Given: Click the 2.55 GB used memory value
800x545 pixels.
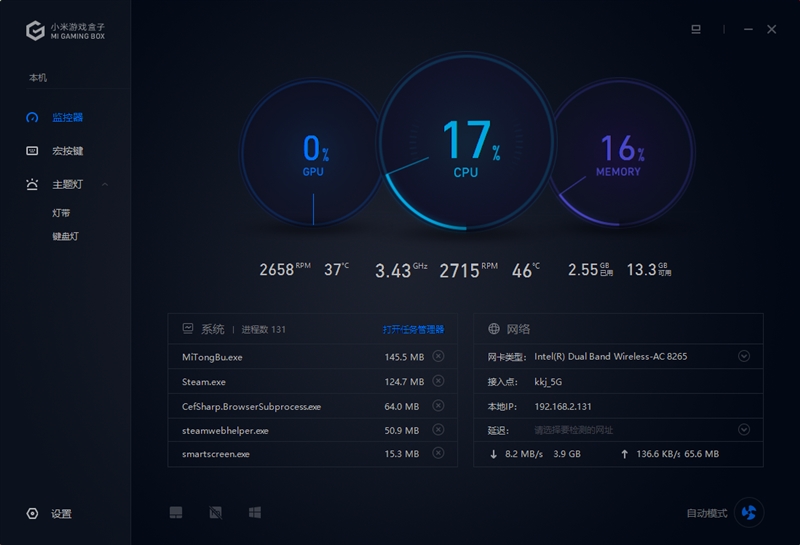Looking at the screenshot, I should click(x=590, y=269).
